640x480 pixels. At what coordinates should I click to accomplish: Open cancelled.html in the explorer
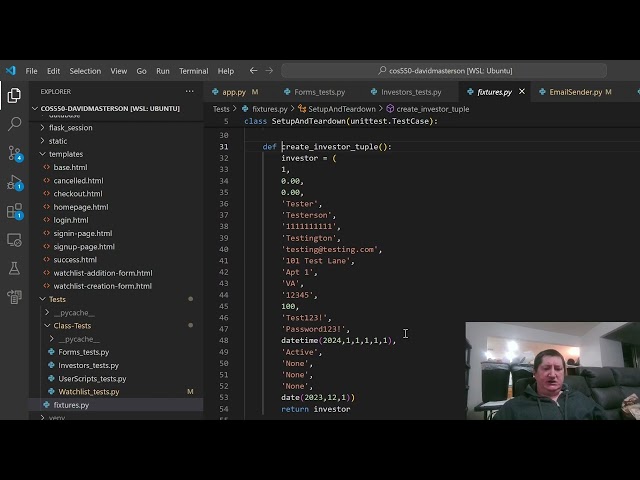[78, 180]
